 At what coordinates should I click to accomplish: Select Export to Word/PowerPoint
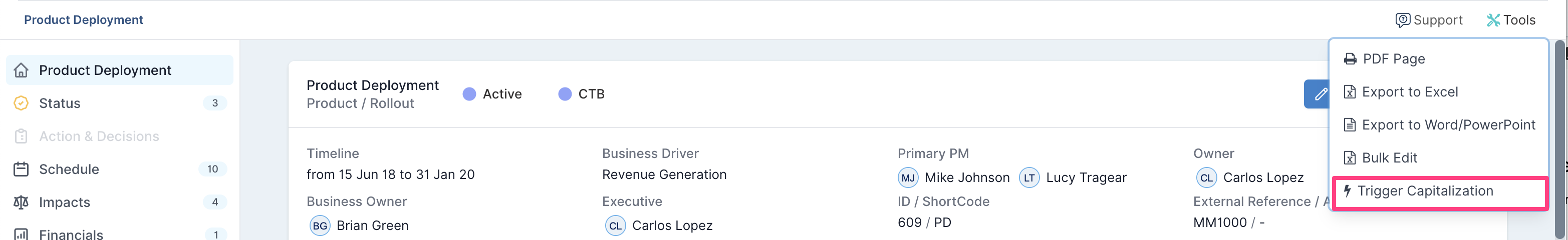[x=1439, y=124]
